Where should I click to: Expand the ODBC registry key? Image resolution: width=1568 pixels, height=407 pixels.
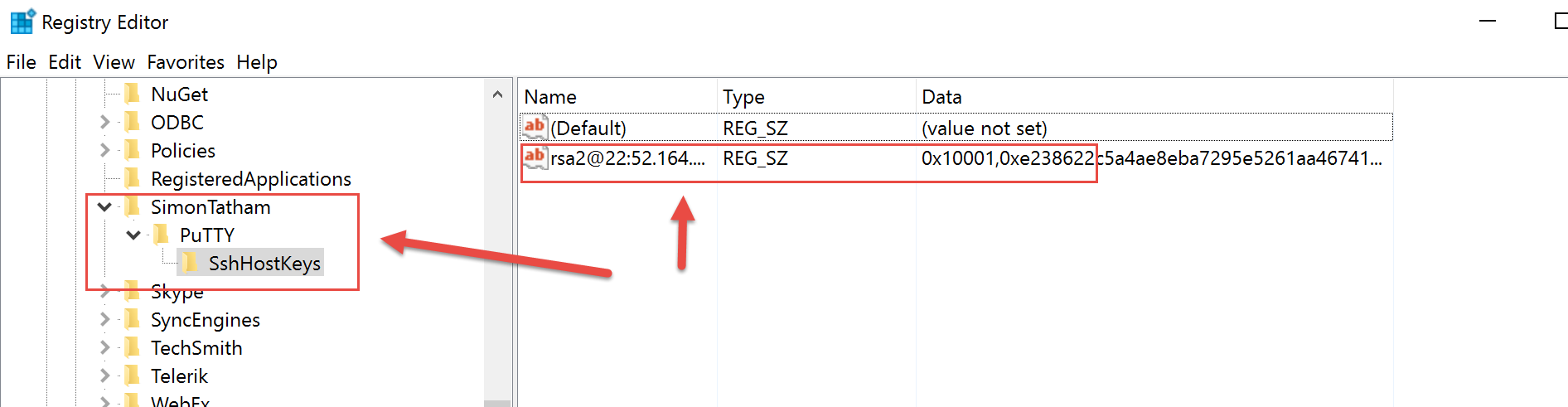pyautogui.click(x=104, y=122)
